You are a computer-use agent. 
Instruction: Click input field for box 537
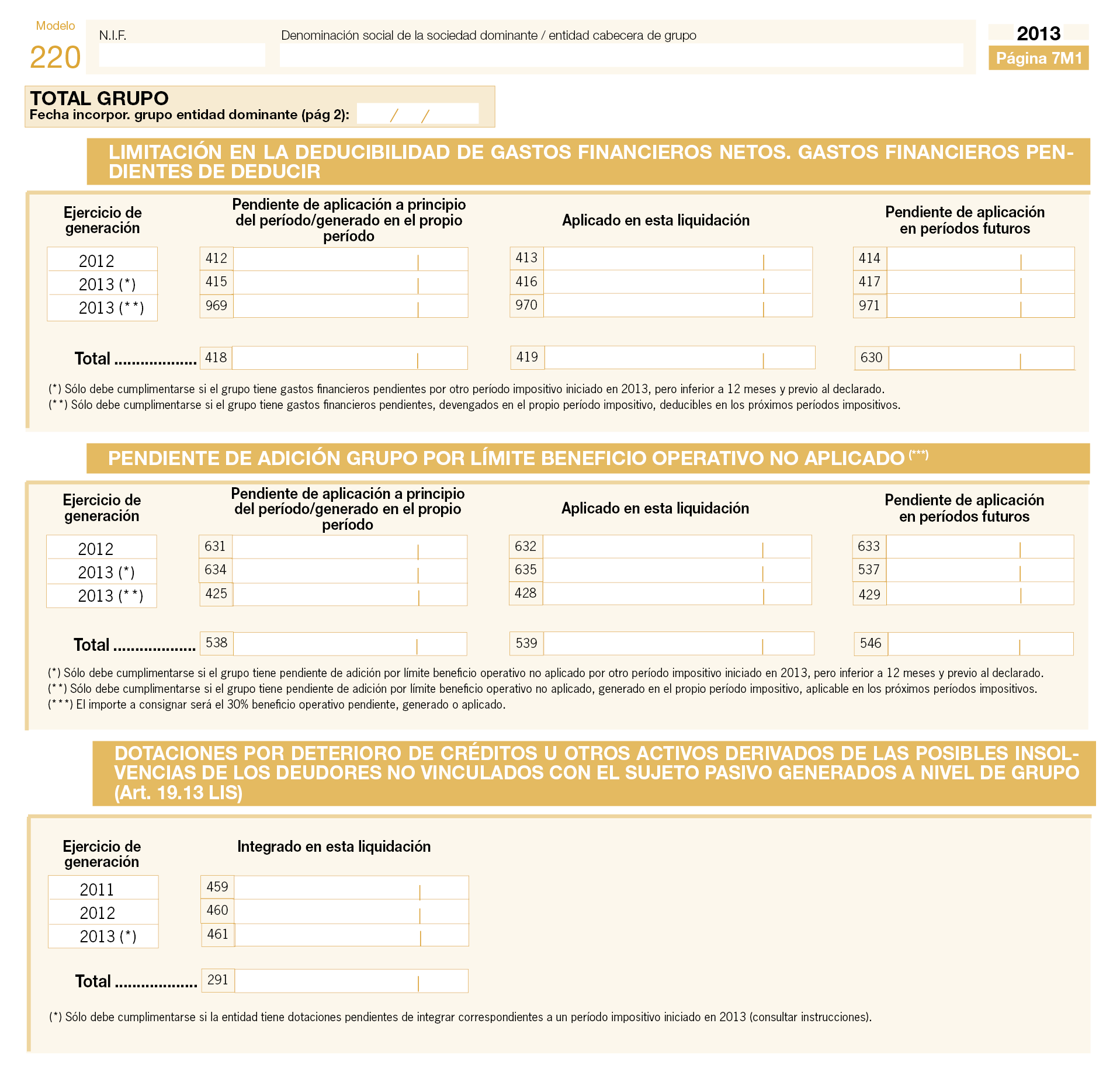pyautogui.click(x=980, y=570)
